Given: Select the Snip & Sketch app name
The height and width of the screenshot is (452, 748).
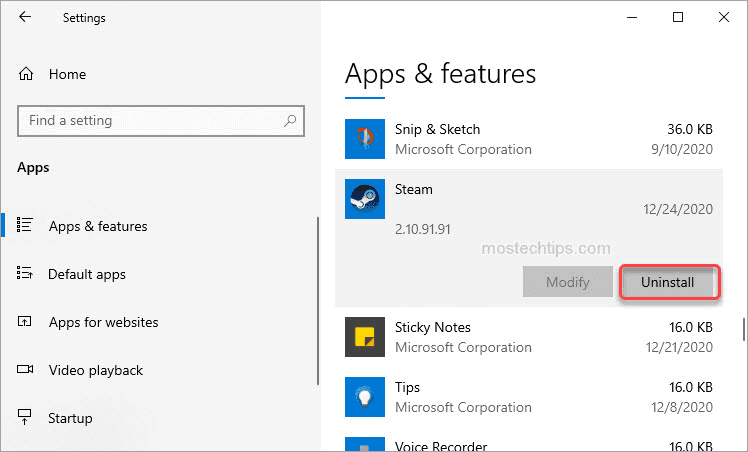Looking at the screenshot, I should click(x=437, y=129).
